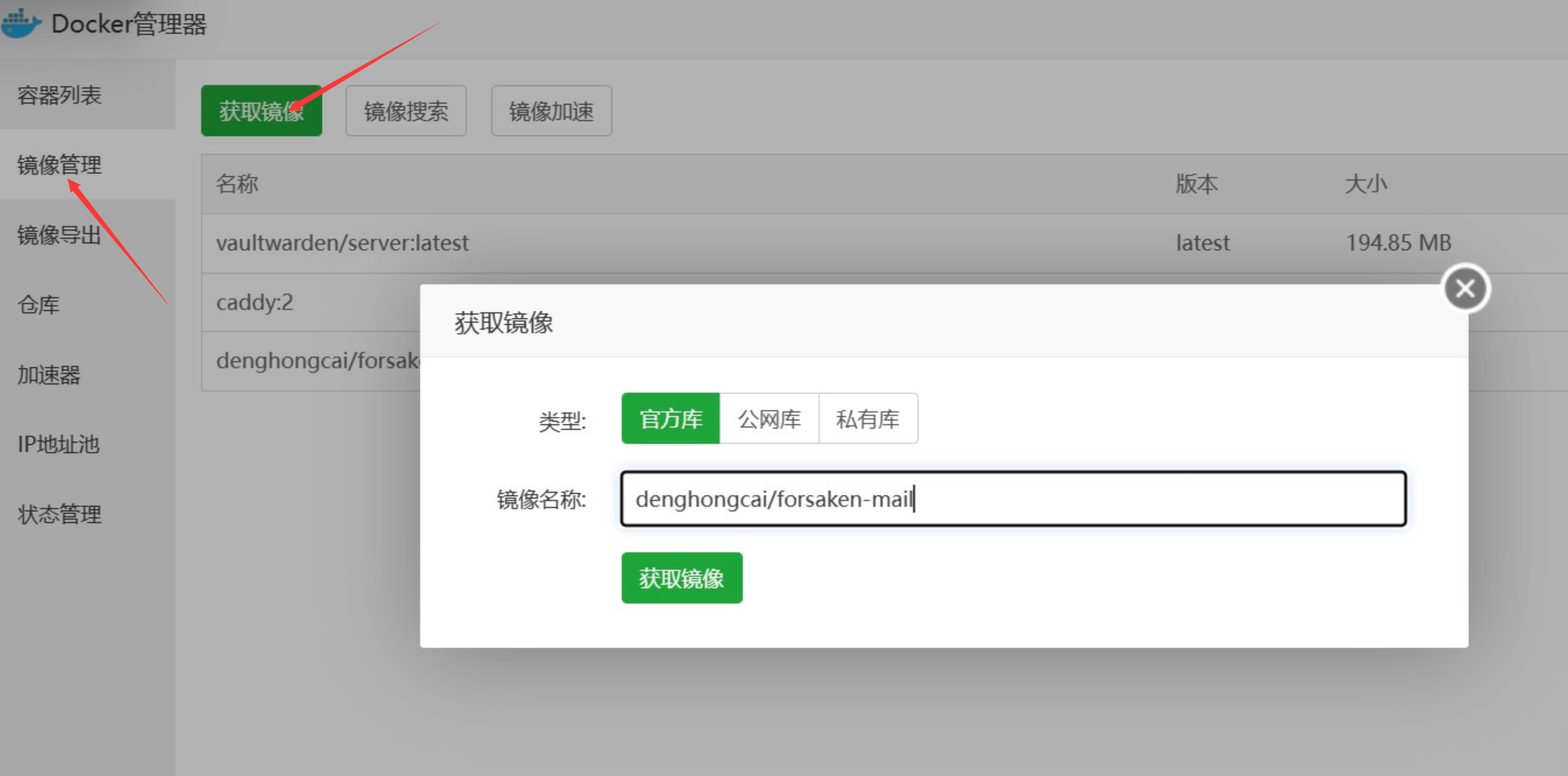The image size is (1568, 776).
Task: Click the 镜像搜索 button
Action: [x=405, y=110]
